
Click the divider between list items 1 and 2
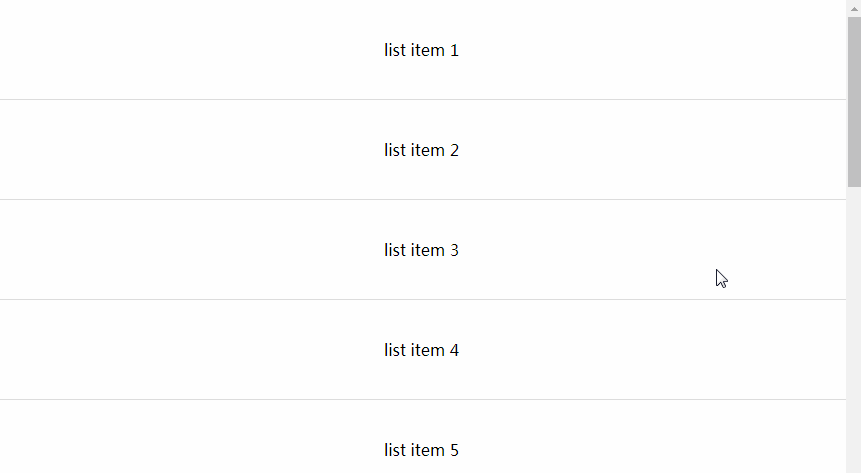(x=421, y=100)
